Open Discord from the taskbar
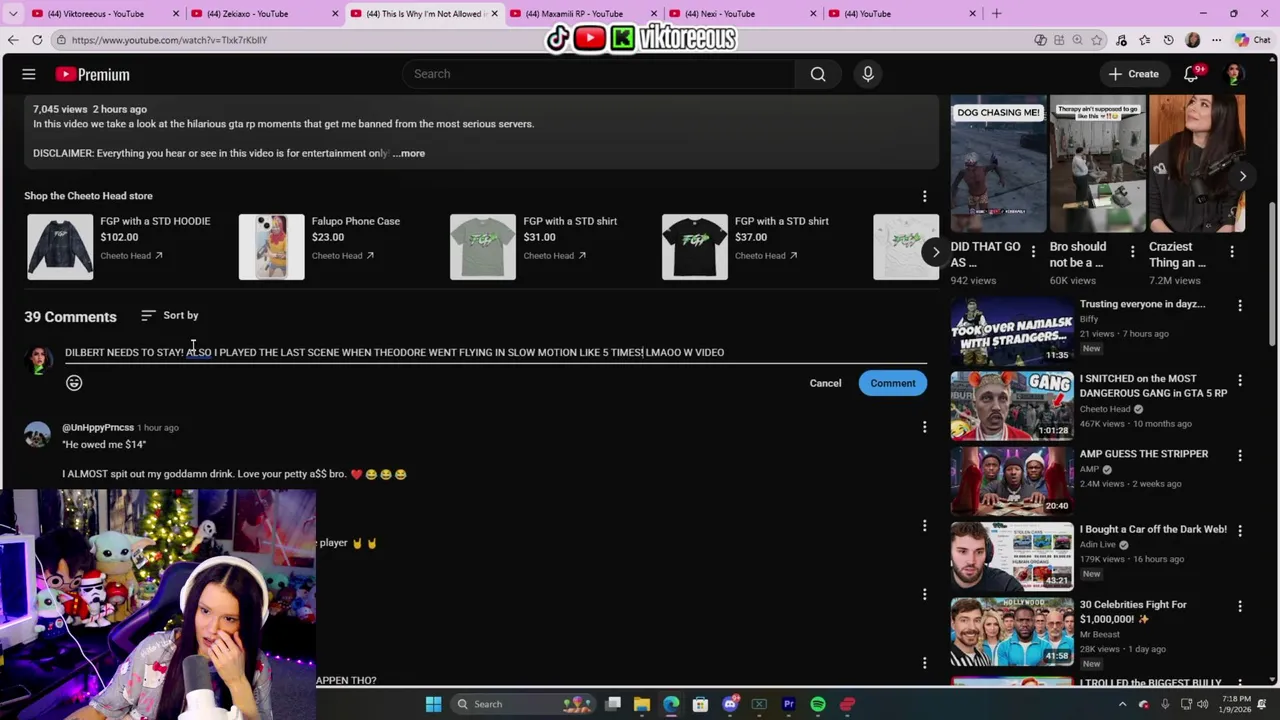This screenshot has width=1280, height=720. 730,704
